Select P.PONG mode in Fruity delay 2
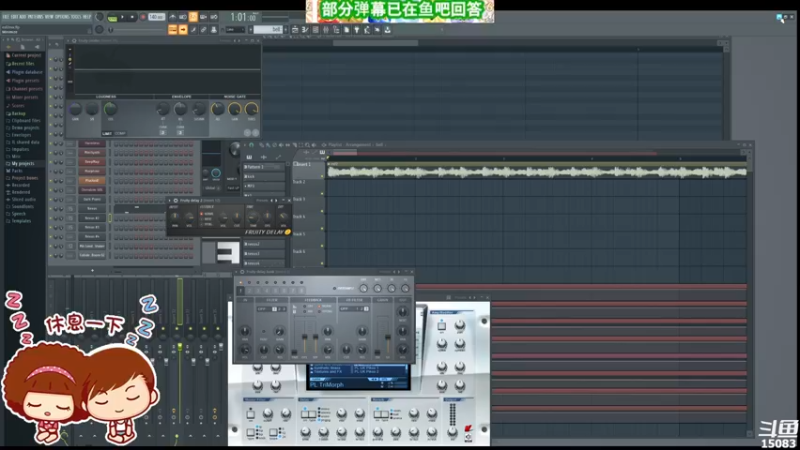This screenshot has height=450, width=800. [x=206, y=223]
